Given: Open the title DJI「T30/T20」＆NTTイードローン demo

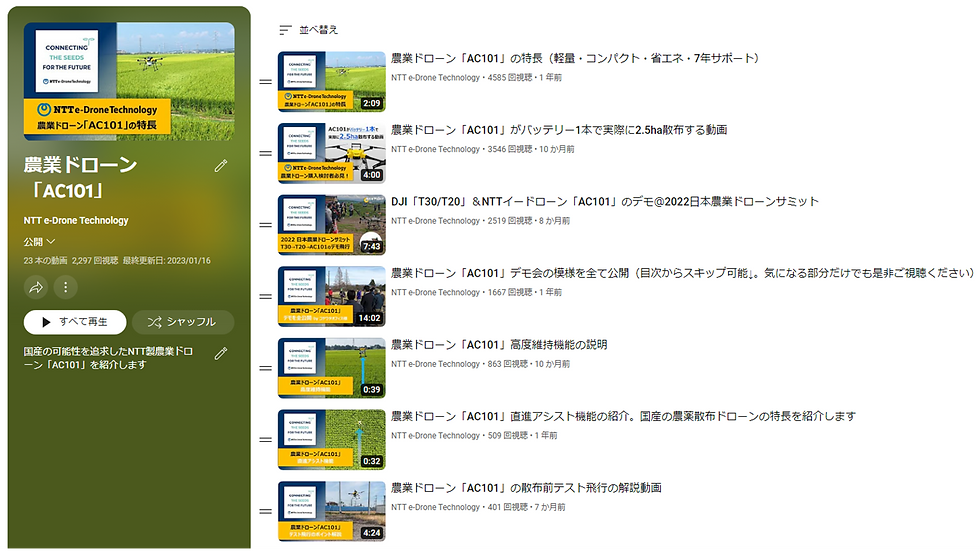Looking at the screenshot, I should coord(605,202).
